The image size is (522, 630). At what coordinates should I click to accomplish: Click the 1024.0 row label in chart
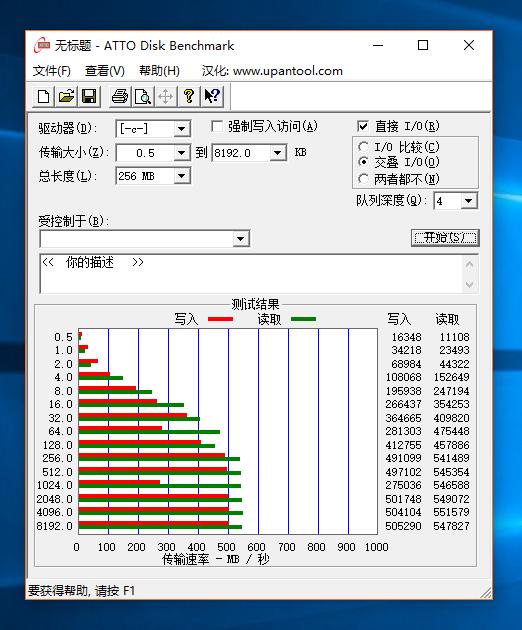(x=55, y=485)
